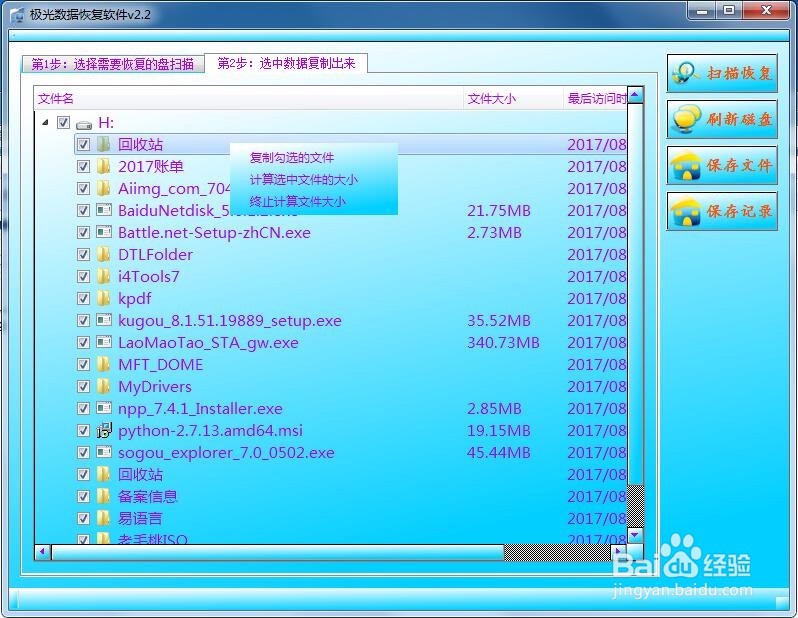Uncheck Battle.net-Setup-zhCN.exe checkbox

pos(83,233)
